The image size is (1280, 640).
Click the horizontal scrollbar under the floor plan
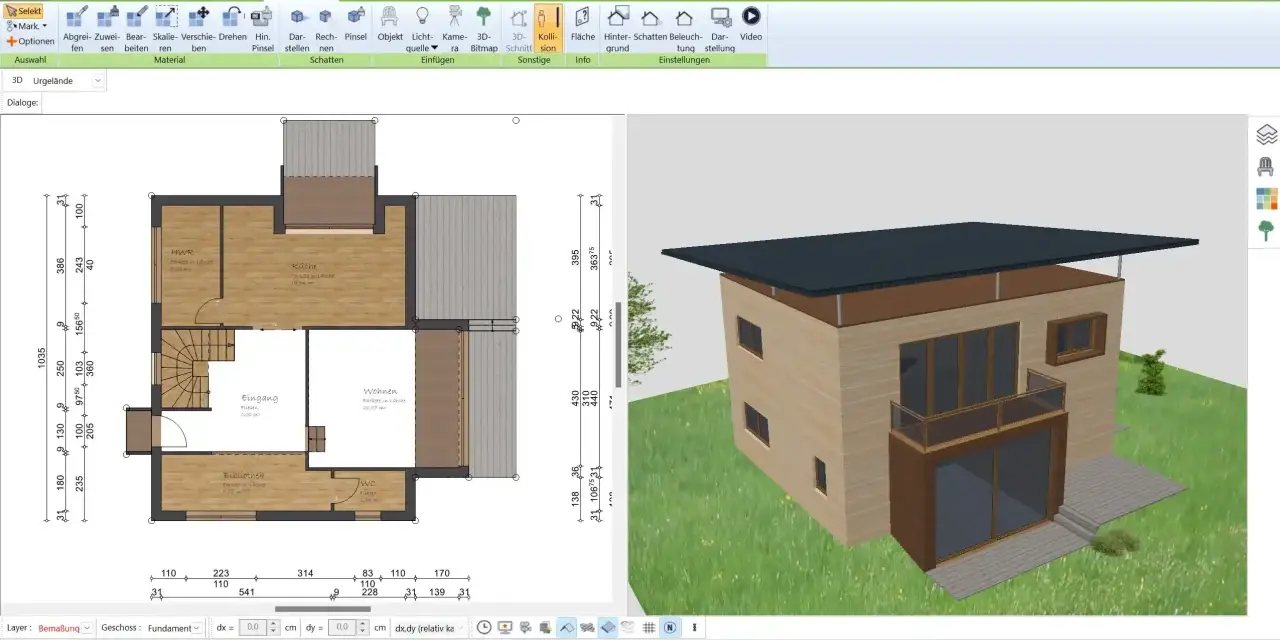coord(323,608)
